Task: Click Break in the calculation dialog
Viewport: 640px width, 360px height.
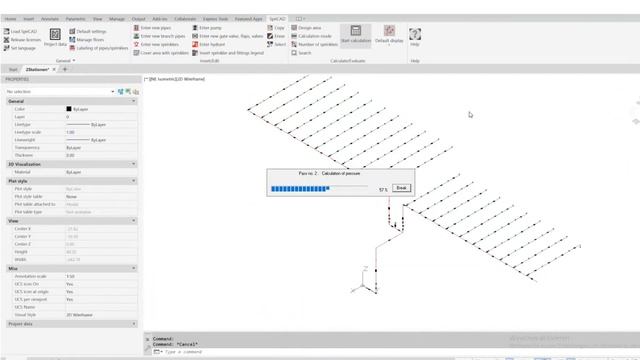Action: [x=401, y=188]
